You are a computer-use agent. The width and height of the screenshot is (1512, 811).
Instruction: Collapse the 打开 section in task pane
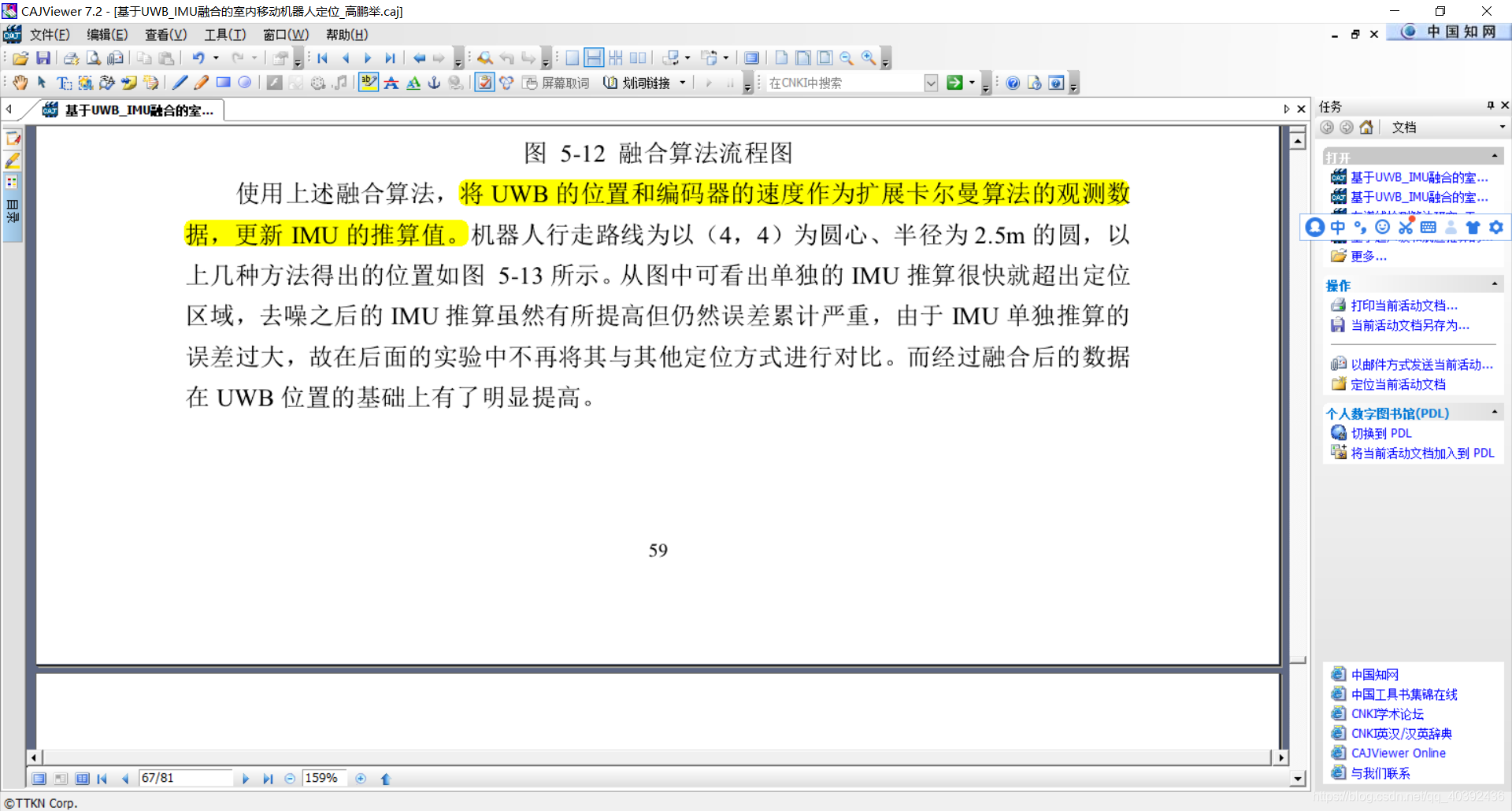point(1495,156)
